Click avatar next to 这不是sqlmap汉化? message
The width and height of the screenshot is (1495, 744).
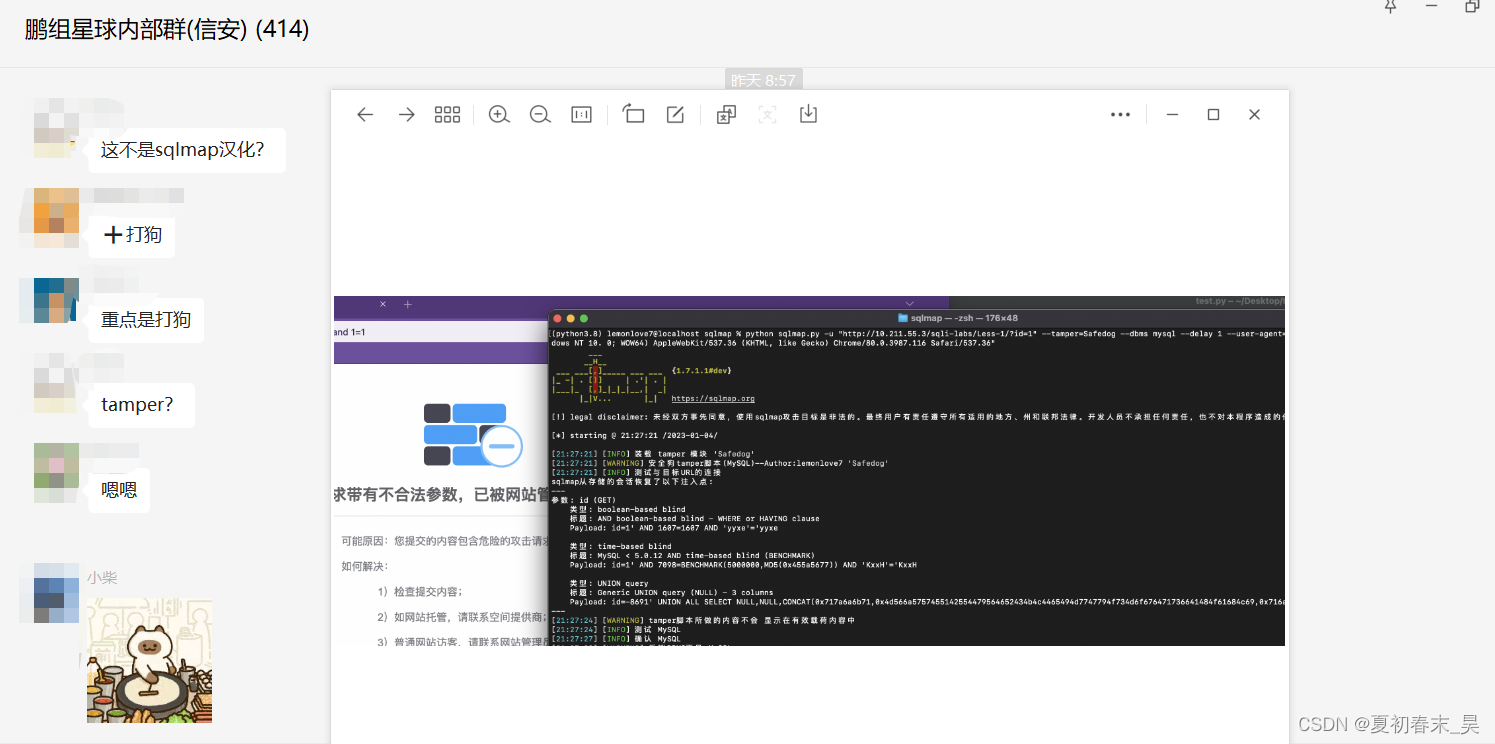tap(56, 128)
